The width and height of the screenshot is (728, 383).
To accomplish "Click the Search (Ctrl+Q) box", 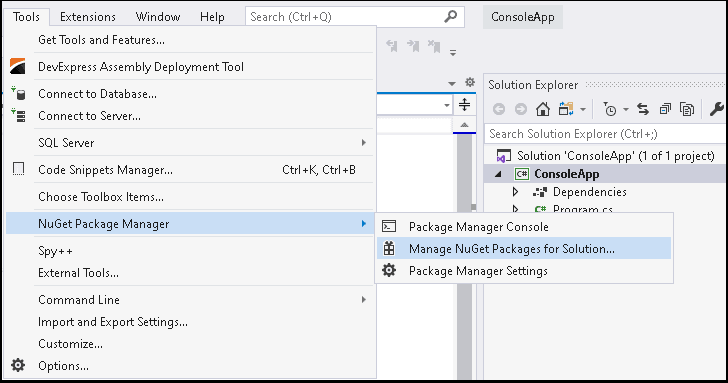I will pyautogui.click(x=355, y=17).
